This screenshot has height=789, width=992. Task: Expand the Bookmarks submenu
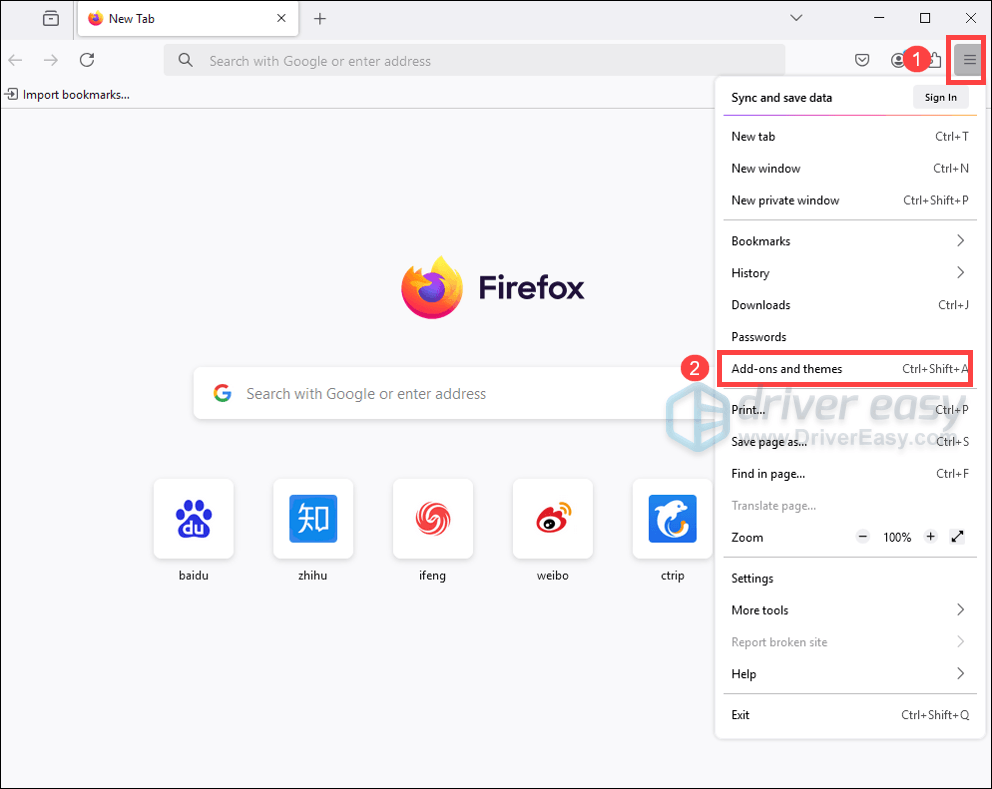850,241
